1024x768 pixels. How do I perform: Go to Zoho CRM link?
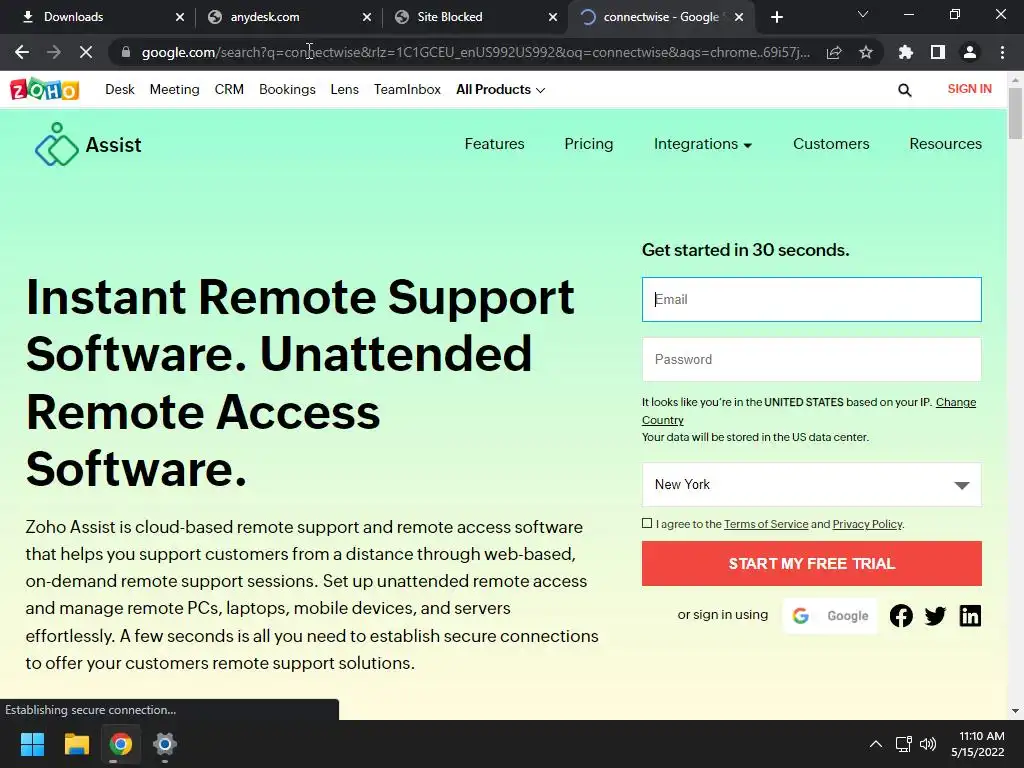(x=229, y=89)
